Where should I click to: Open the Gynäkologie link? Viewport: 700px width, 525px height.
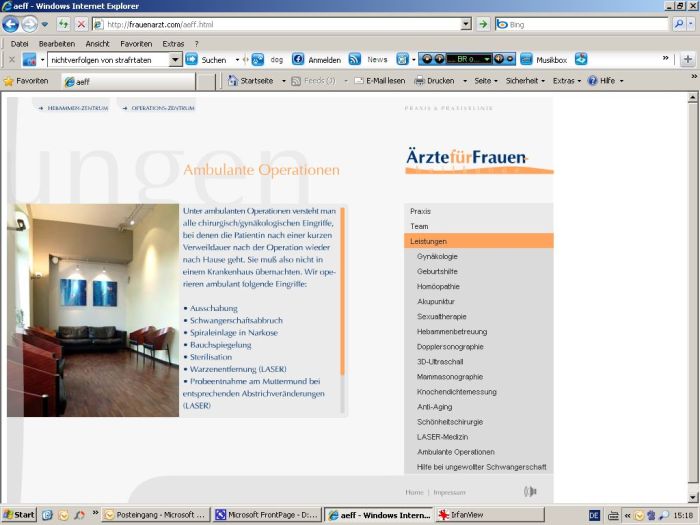click(437, 256)
